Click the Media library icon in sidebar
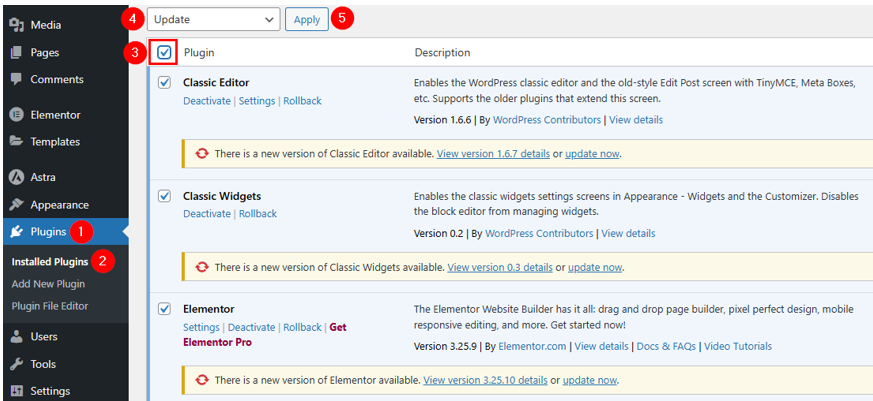The height and width of the screenshot is (401, 873). 17,25
